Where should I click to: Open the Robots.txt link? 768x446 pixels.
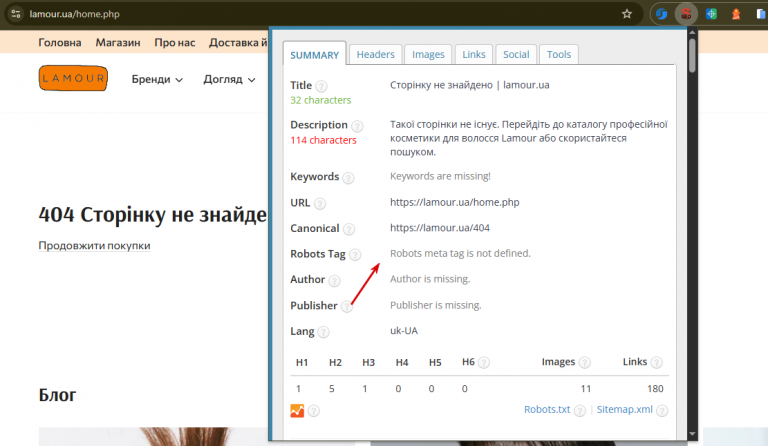click(547, 409)
